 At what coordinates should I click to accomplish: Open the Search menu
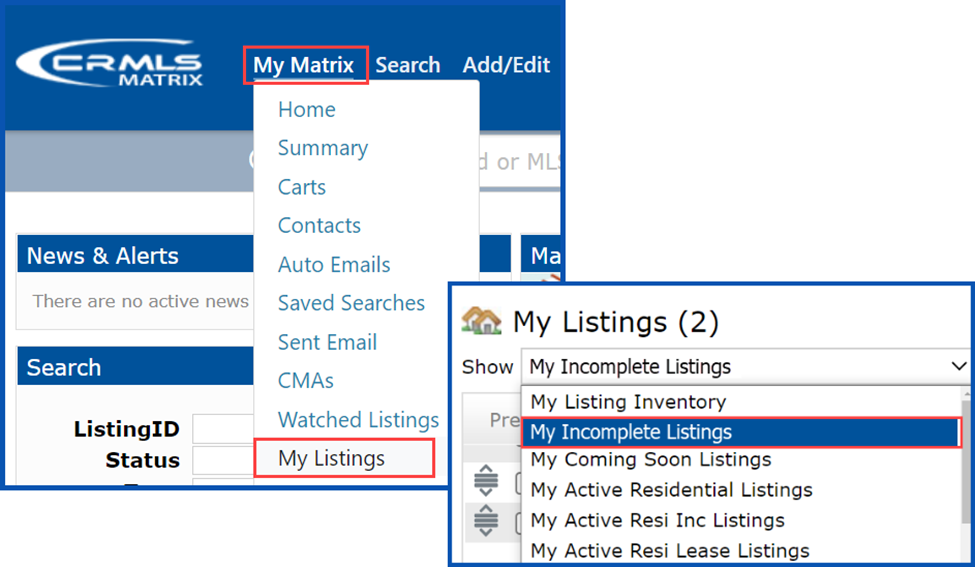(407, 65)
